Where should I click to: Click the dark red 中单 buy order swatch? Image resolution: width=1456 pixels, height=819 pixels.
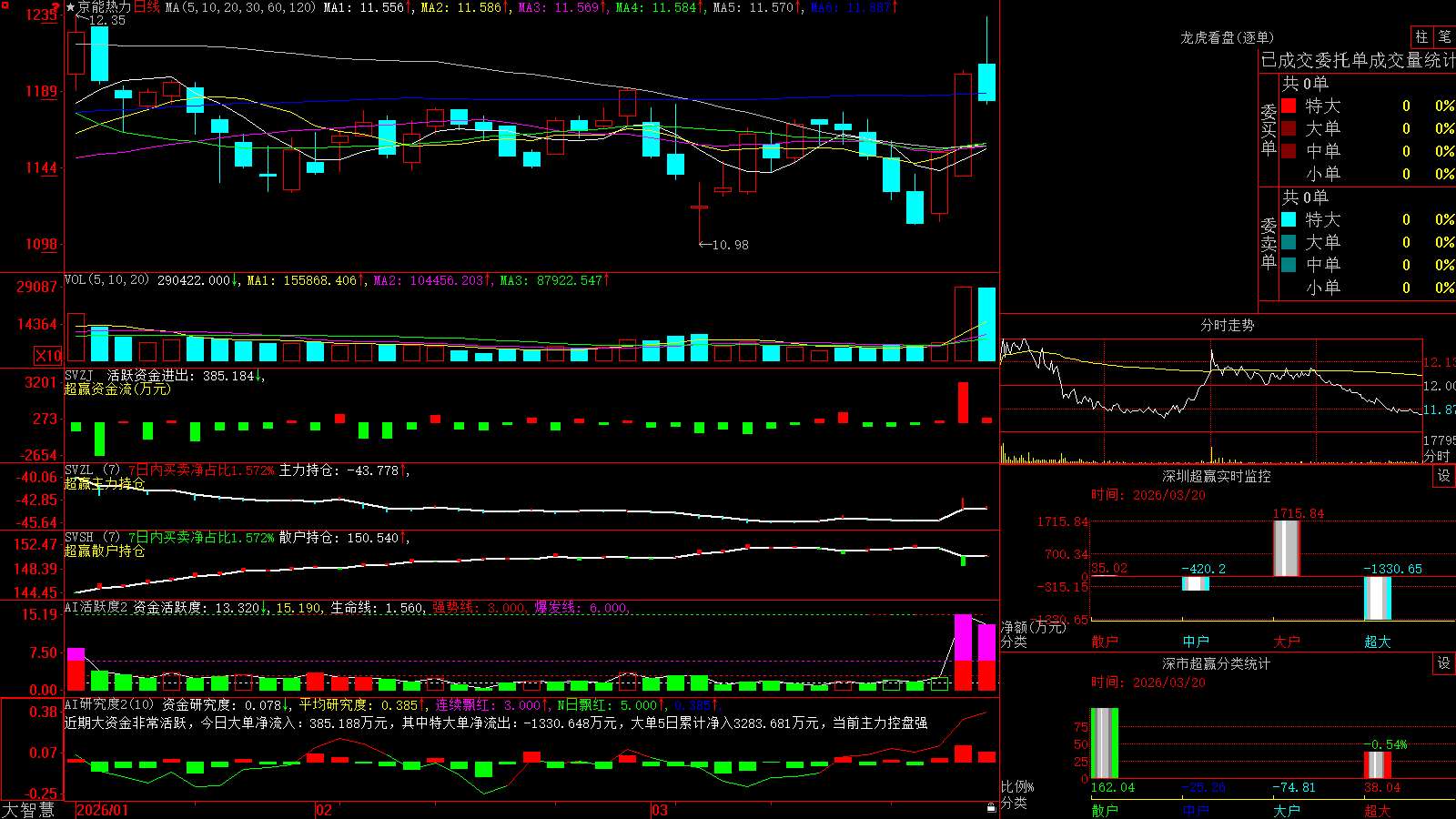[1289, 151]
